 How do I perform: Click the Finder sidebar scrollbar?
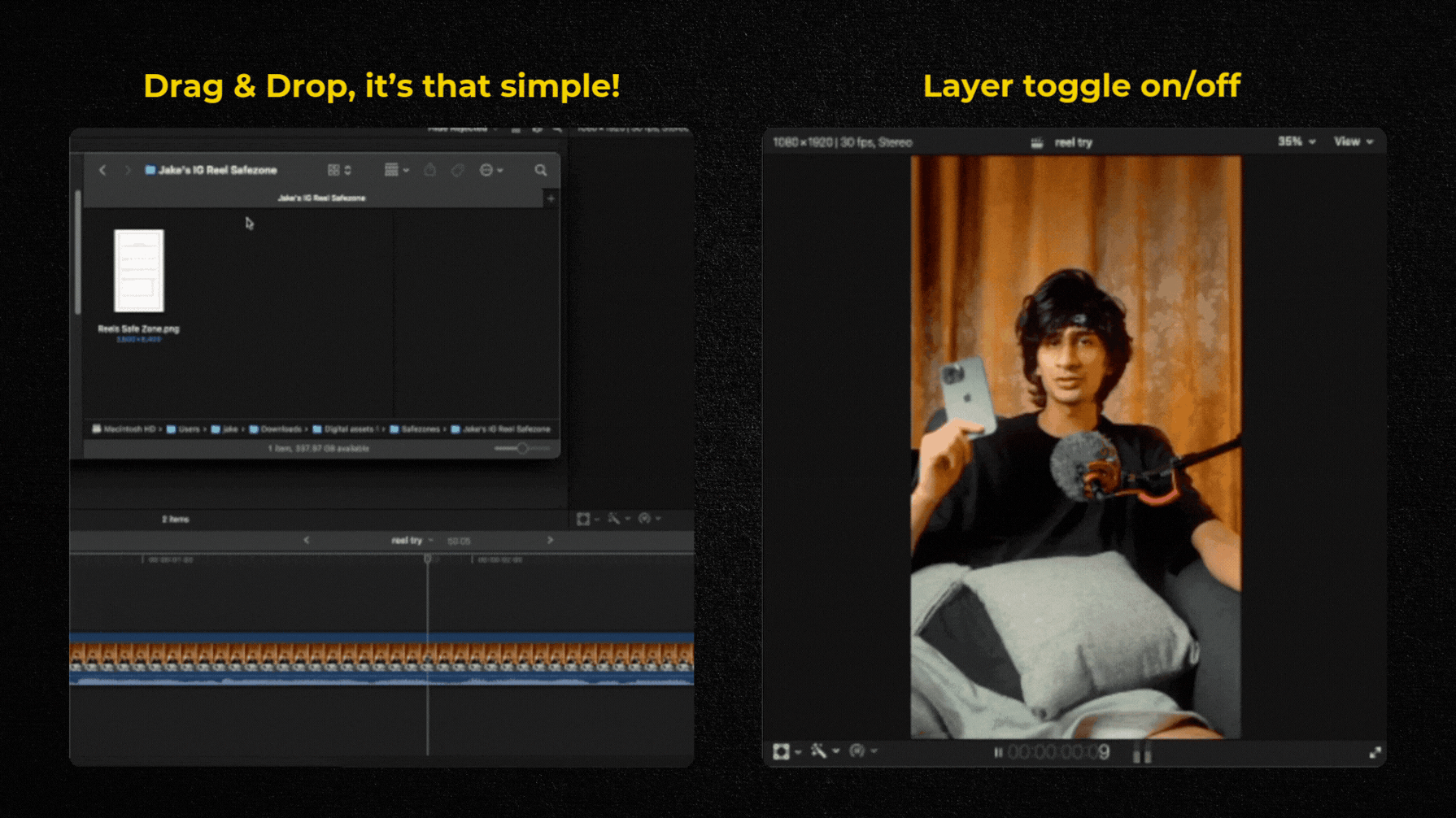click(x=78, y=252)
